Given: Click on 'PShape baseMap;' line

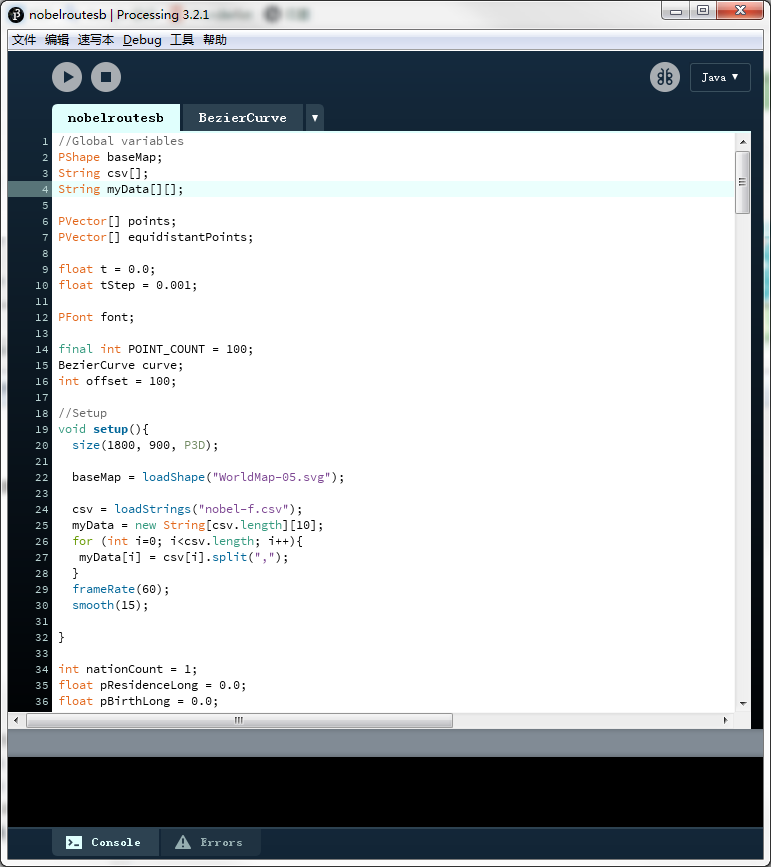Looking at the screenshot, I should [x=110, y=157].
